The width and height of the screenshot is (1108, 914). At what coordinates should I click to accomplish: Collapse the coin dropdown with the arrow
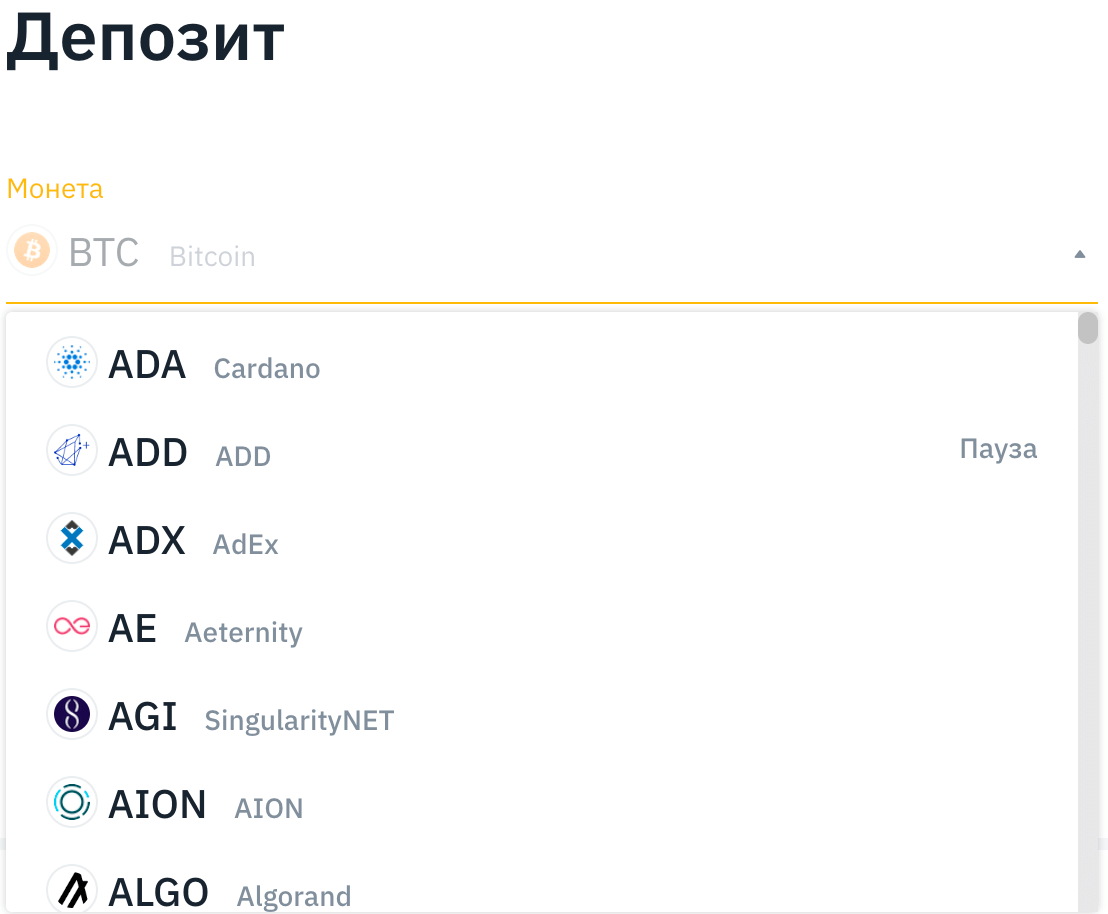[x=1079, y=254]
